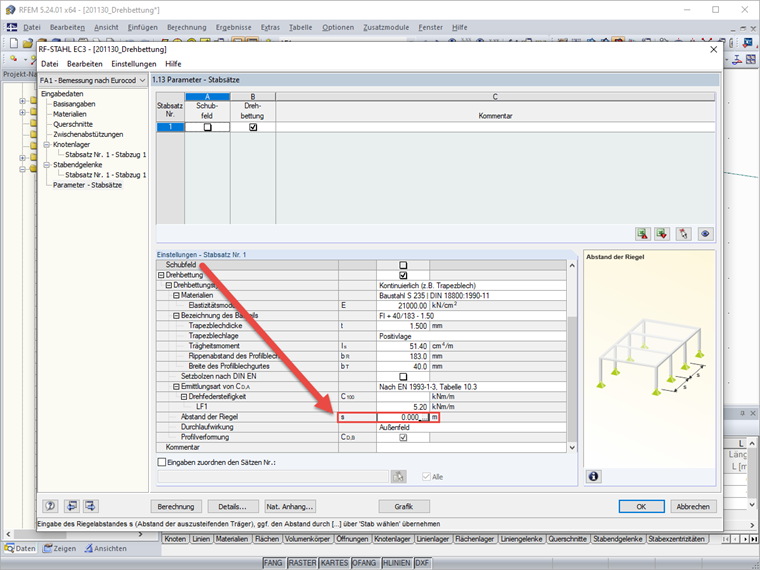Select Querschnitte in the navigator tree
The height and width of the screenshot is (570, 760).
[73, 125]
